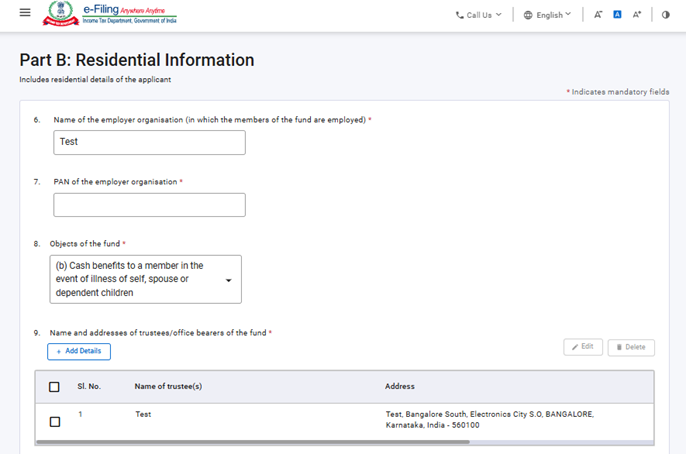
Task: Toggle the high contrast mode icon
Action: point(666,15)
